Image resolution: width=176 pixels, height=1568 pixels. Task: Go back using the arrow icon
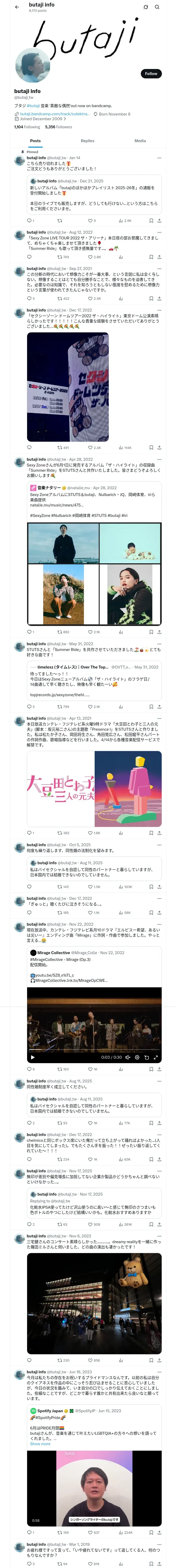[17, 7]
